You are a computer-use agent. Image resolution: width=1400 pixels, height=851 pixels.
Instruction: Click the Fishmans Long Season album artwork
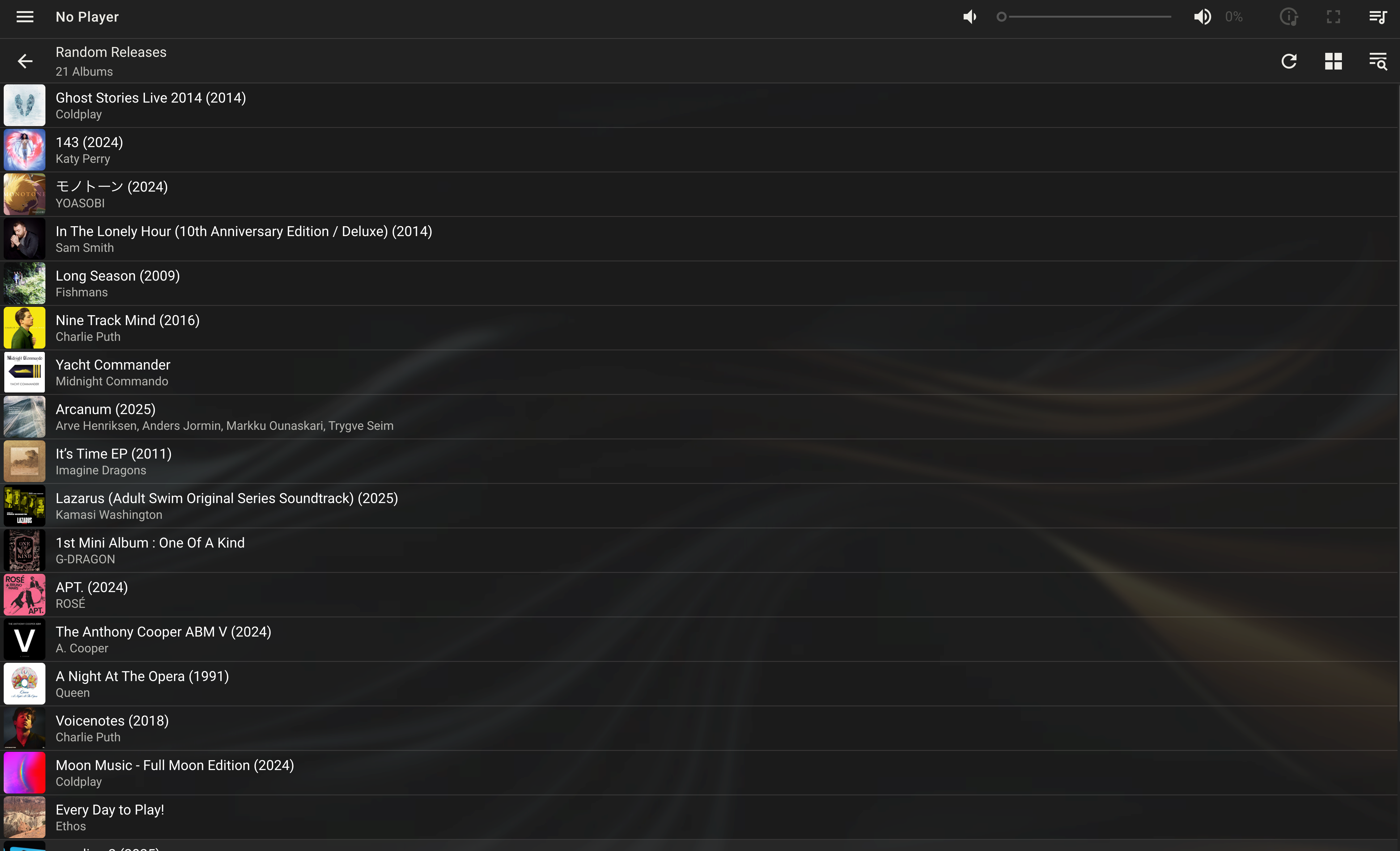[24, 283]
